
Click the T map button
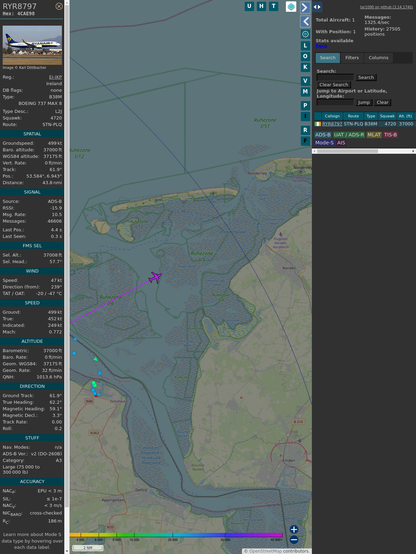click(273, 6)
